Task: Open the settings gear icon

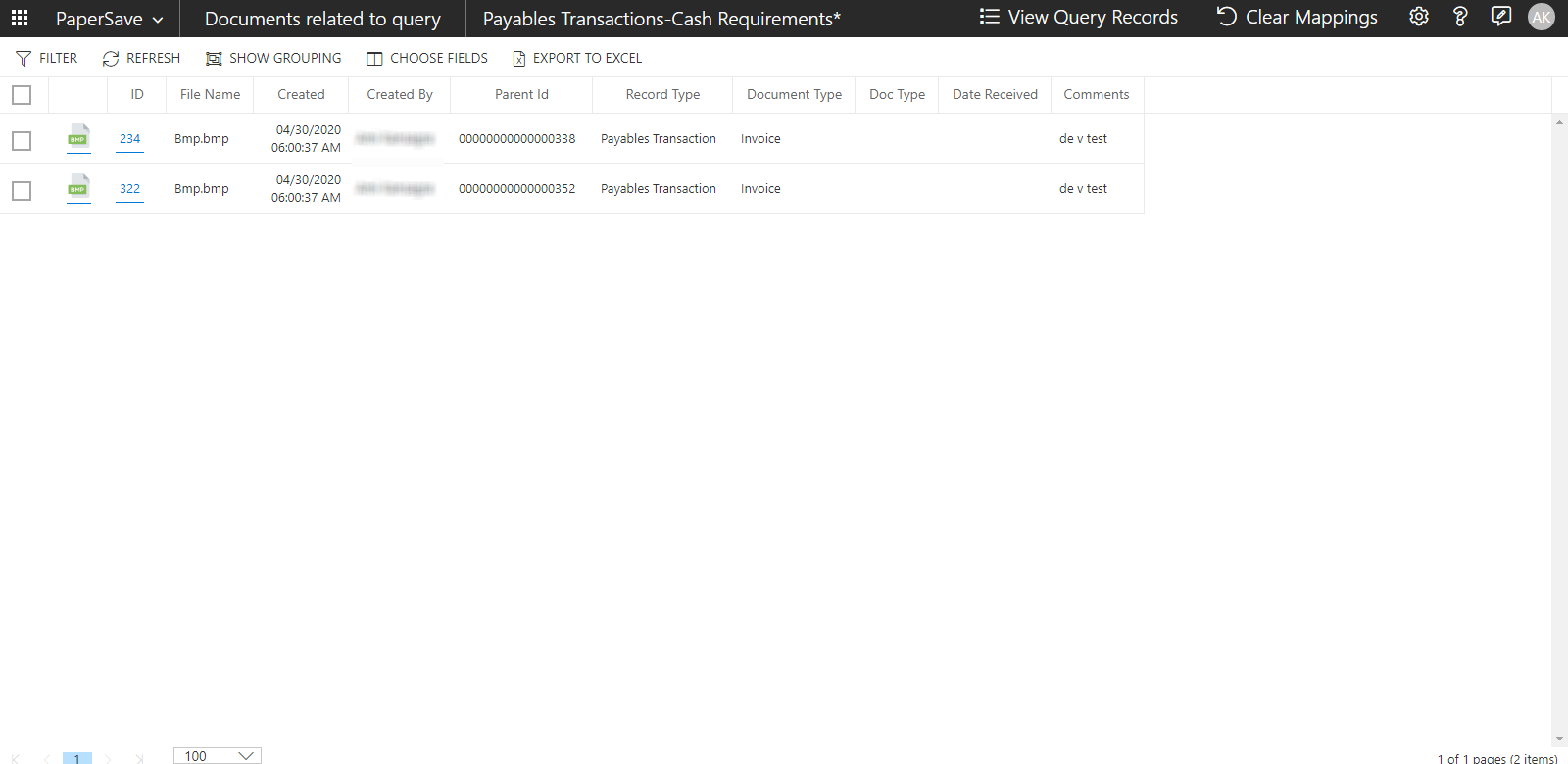Action: pos(1418,17)
